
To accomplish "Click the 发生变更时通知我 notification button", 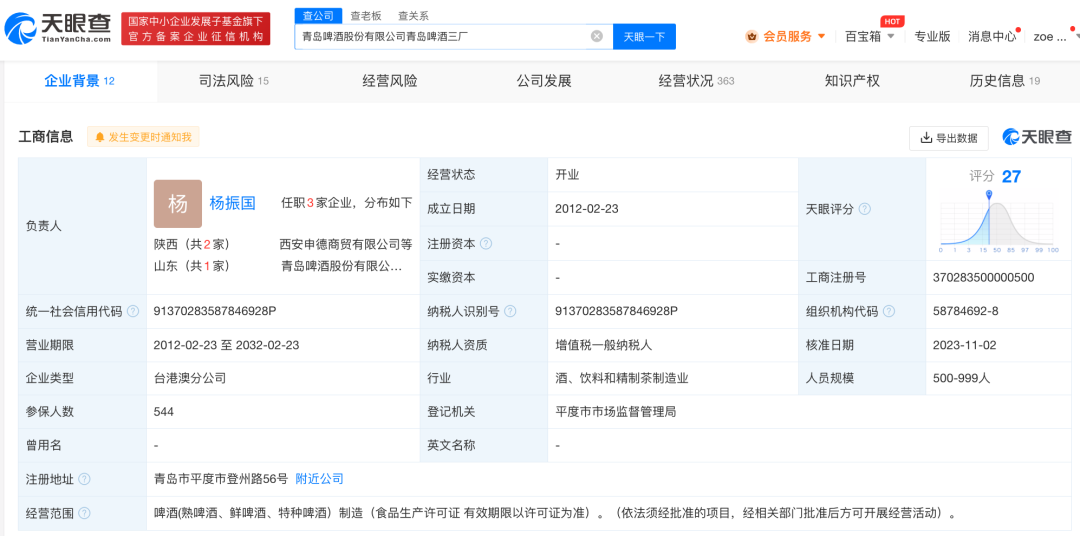I will pos(143,137).
